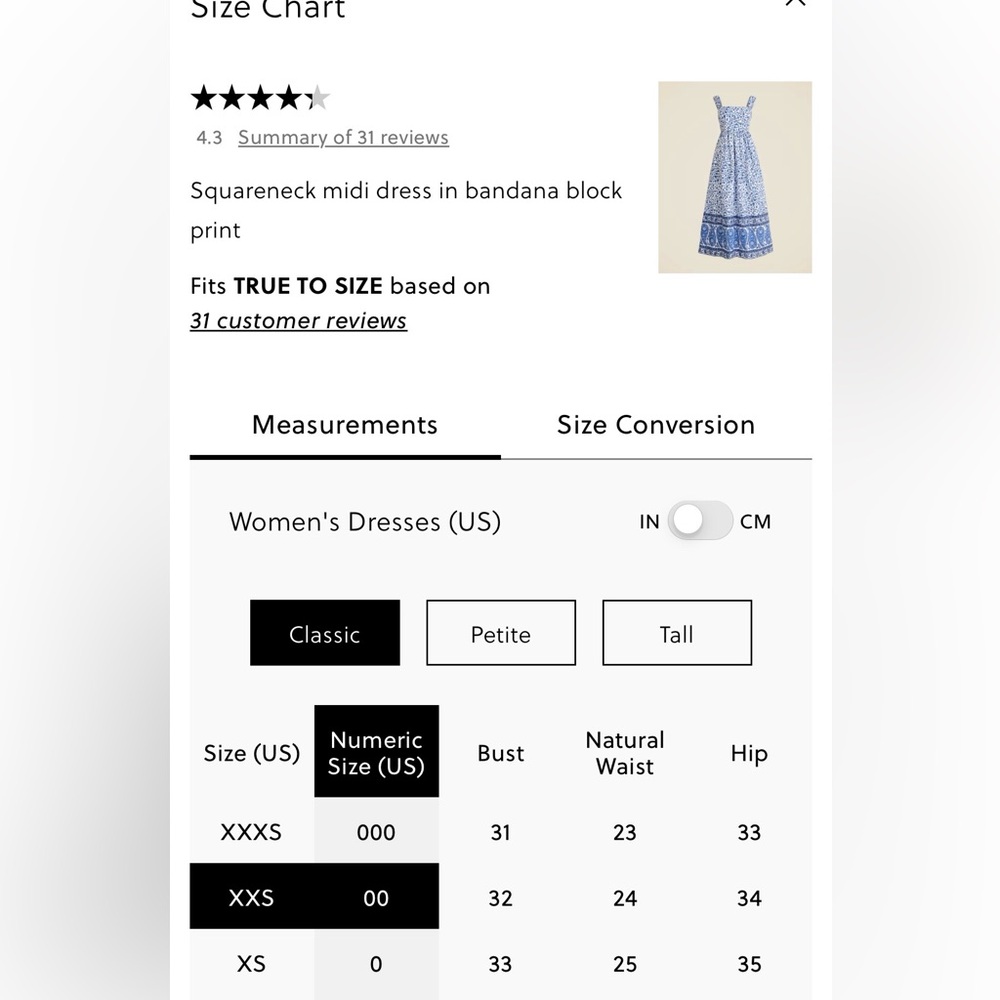Open Summary of 31 reviews link
This screenshot has width=1000, height=1000.
point(343,138)
